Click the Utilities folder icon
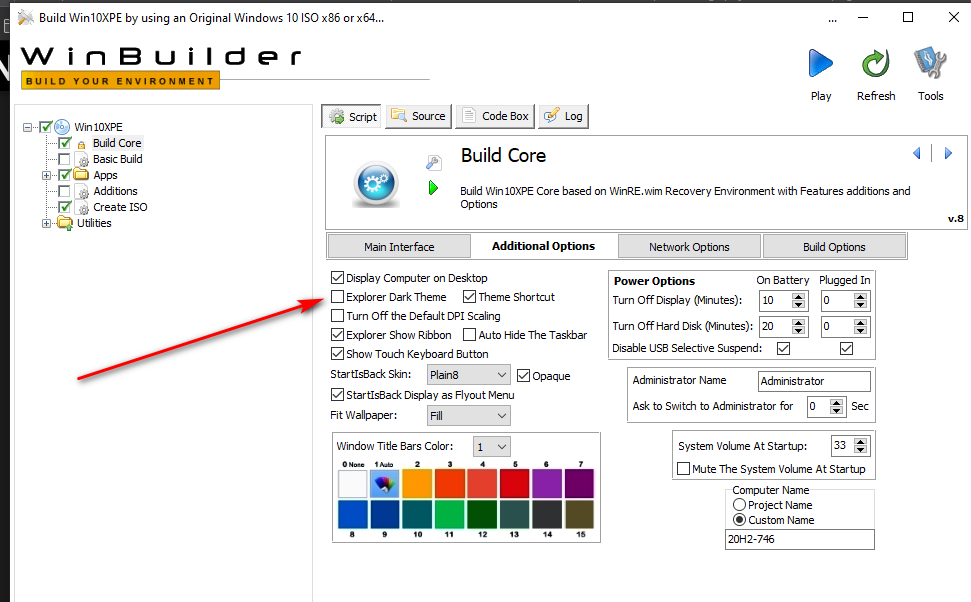This screenshot has height=602, width=971. [65, 223]
